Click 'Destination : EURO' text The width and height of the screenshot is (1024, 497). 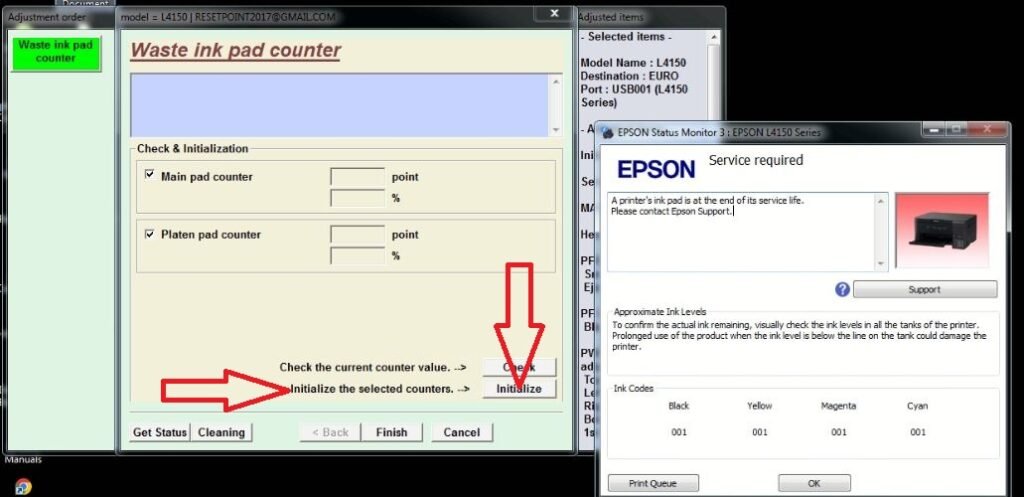click(x=630, y=76)
